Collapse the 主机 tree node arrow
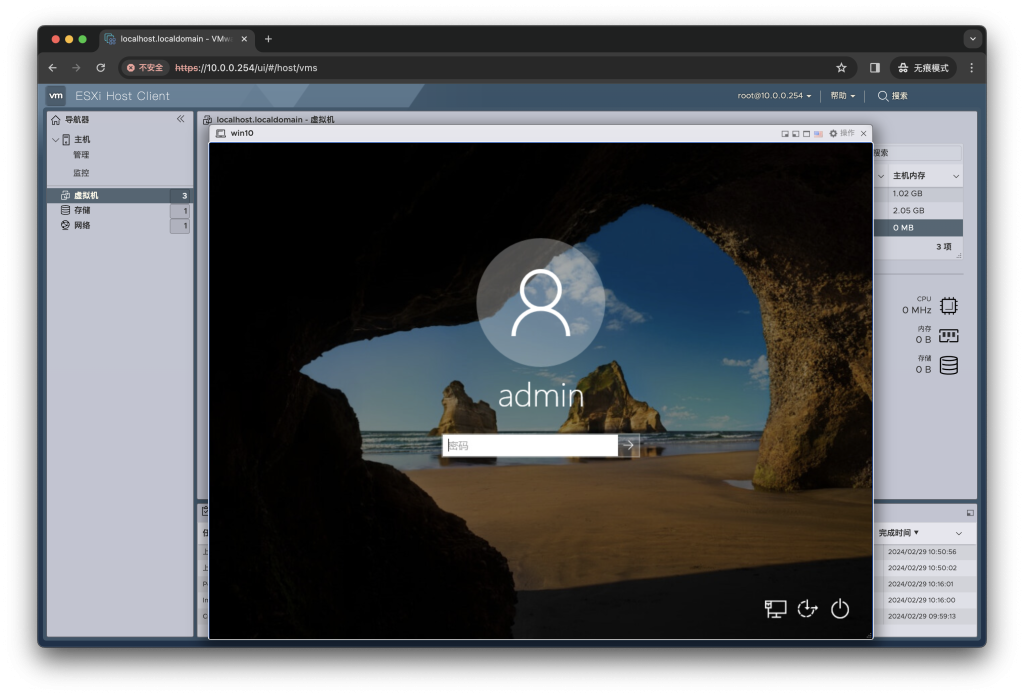1024x697 pixels. 56,140
